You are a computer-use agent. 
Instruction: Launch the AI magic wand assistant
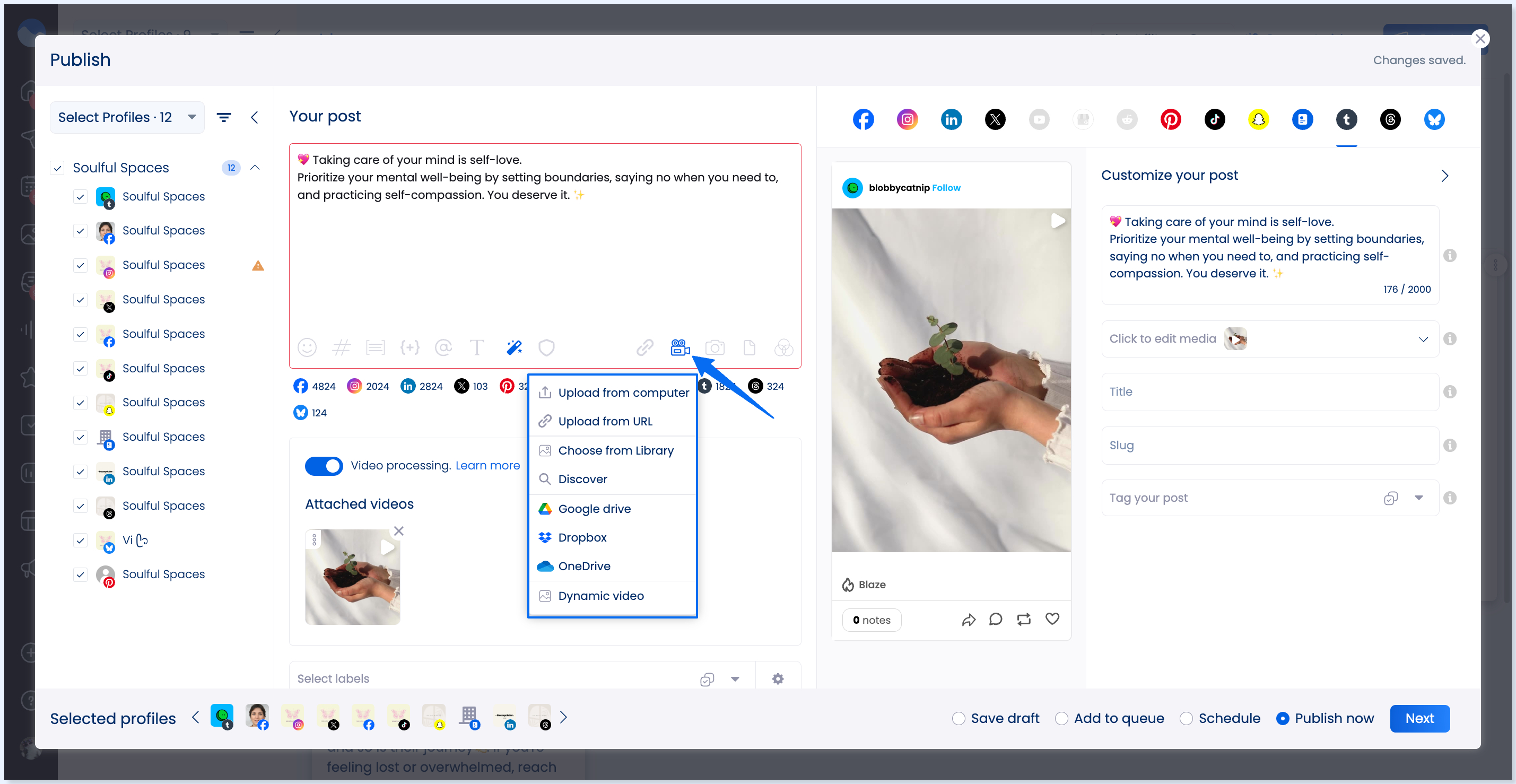[514, 348]
